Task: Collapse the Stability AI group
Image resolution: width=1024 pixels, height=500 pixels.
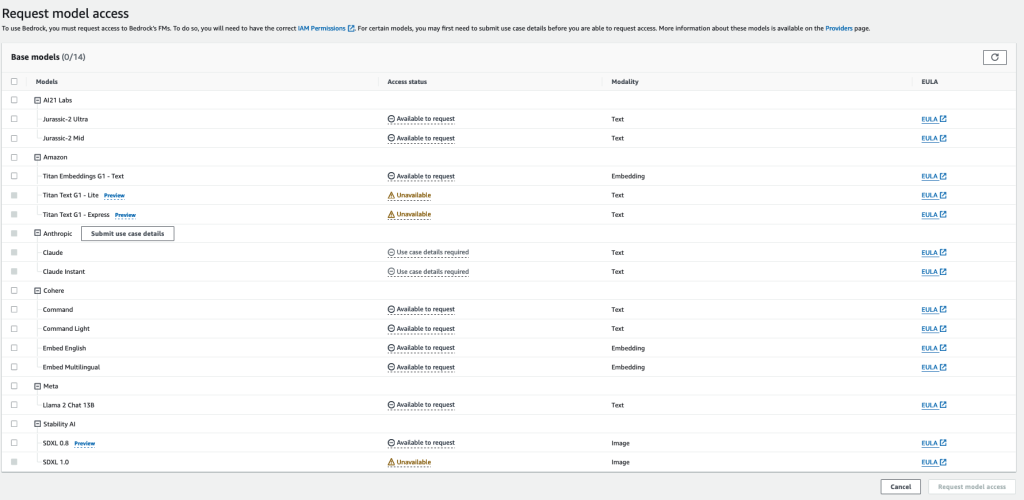Action: click(x=37, y=424)
